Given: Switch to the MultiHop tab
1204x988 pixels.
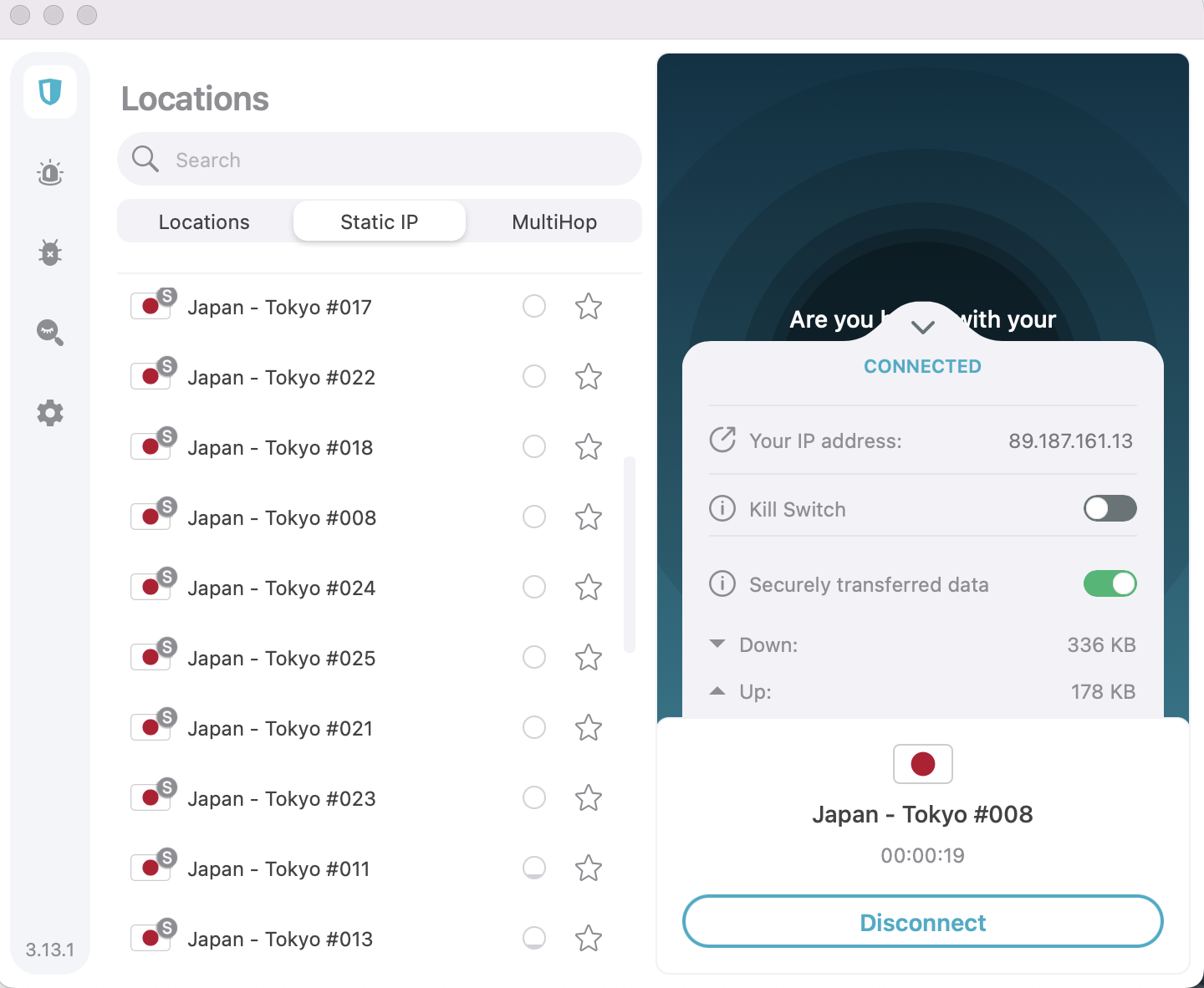Looking at the screenshot, I should (x=554, y=222).
